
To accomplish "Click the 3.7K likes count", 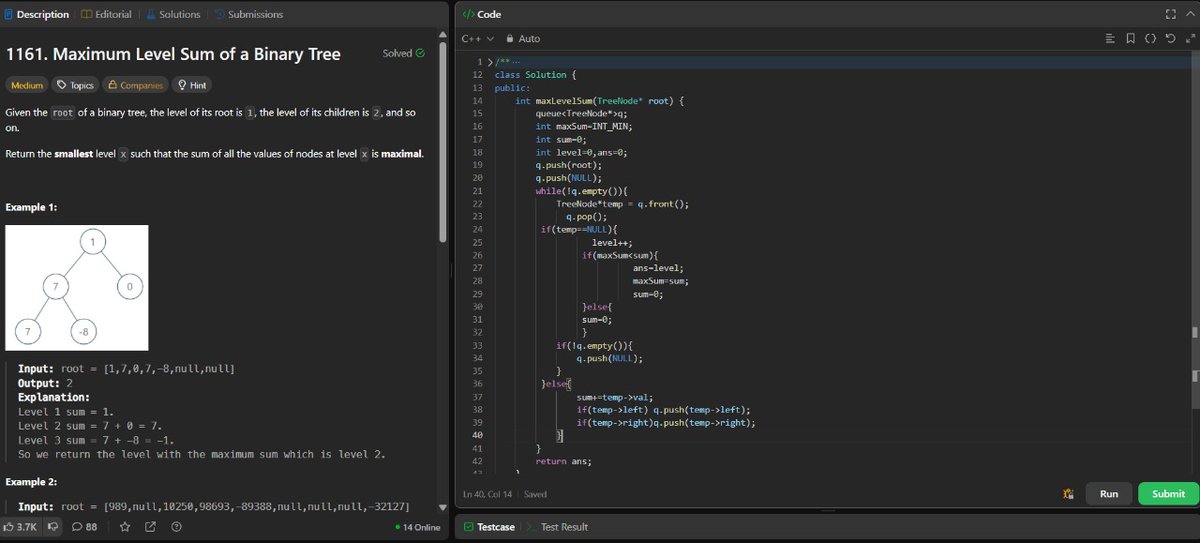I will click(27, 527).
